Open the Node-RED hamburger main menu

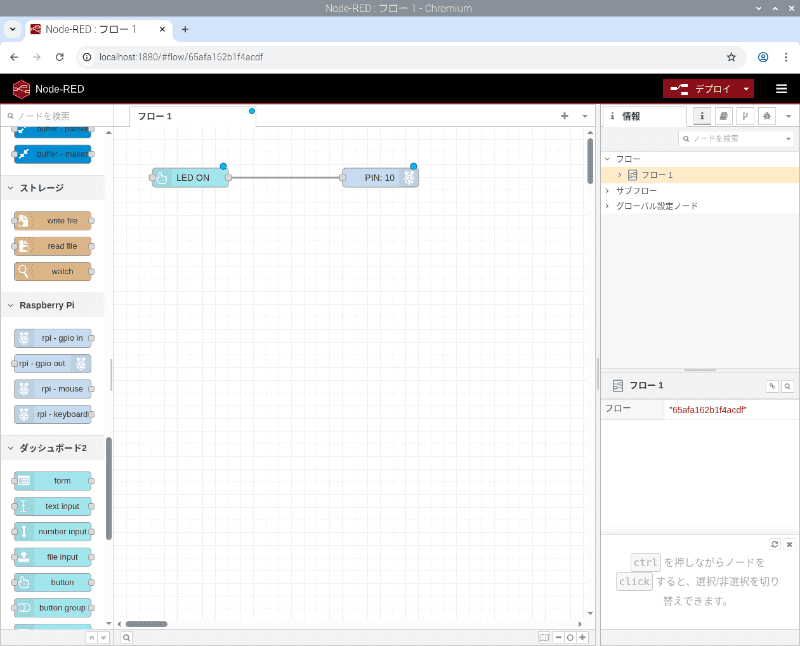781,89
